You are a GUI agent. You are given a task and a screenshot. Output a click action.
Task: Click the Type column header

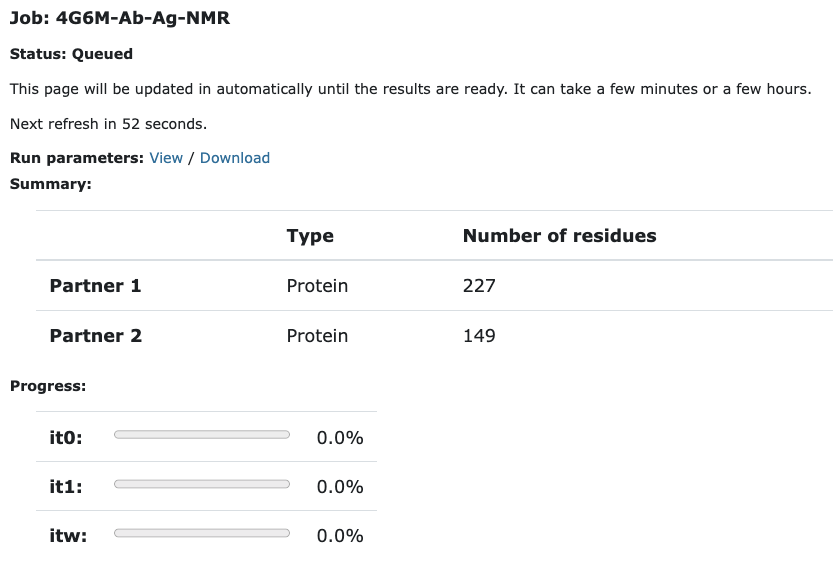coord(310,236)
